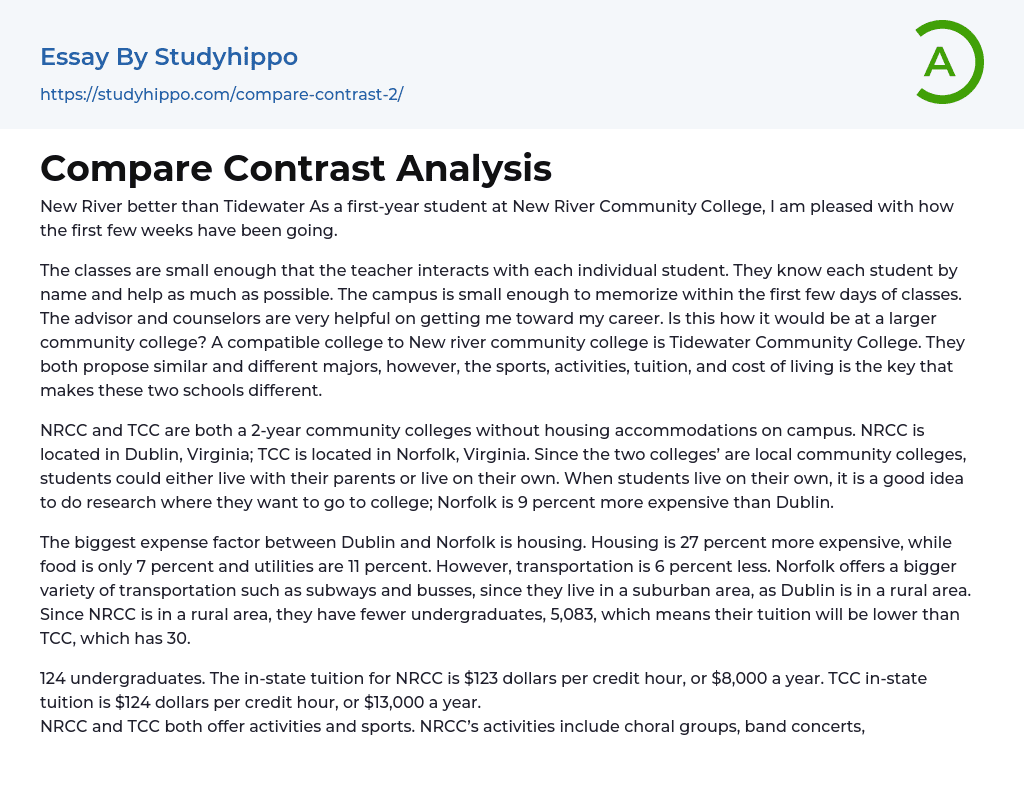Click the green Studyhippo A logo
This screenshot has height=795, width=1024.
[x=948, y=62]
